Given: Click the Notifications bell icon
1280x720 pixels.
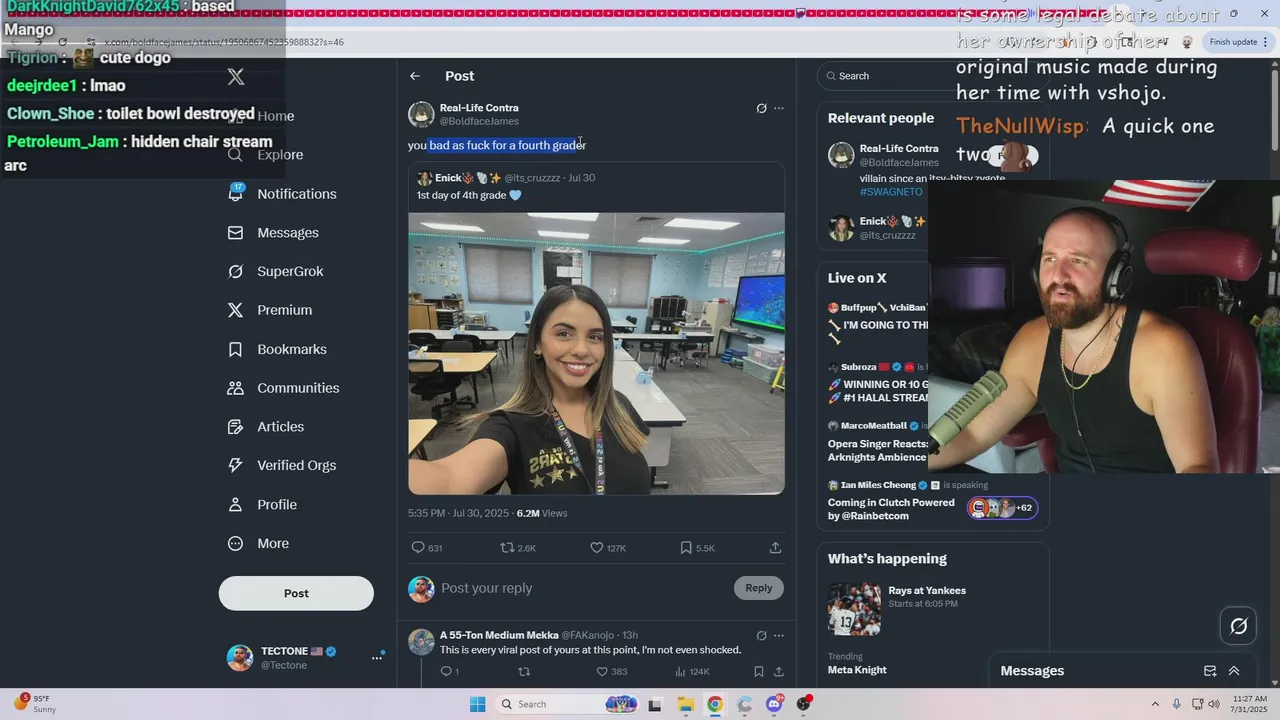Looking at the screenshot, I should (236, 194).
